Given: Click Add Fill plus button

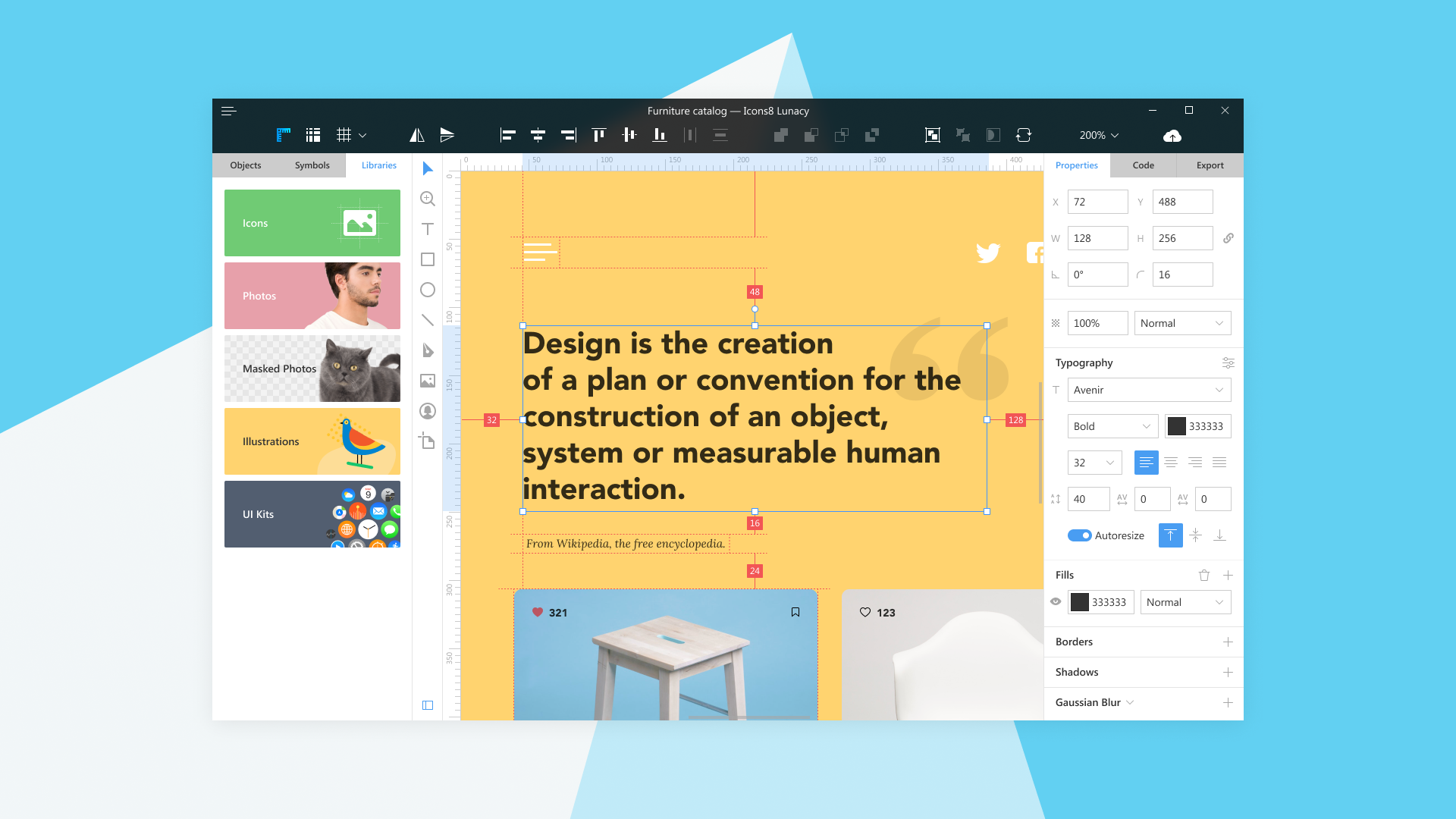Looking at the screenshot, I should (1228, 575).
